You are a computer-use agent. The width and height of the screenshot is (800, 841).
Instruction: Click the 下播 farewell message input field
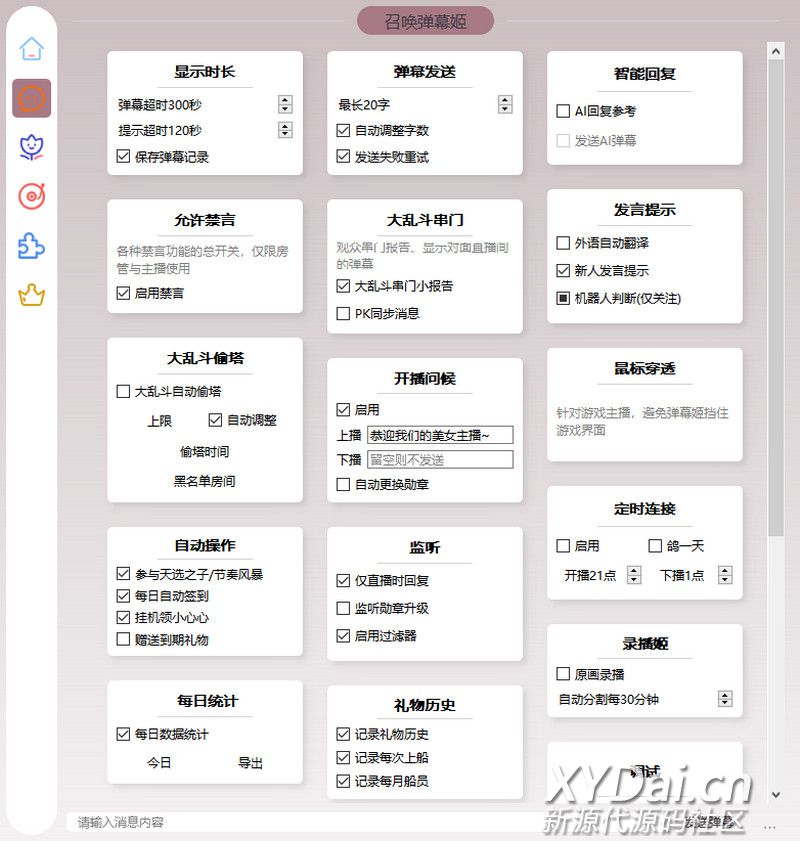pos(439,460)
